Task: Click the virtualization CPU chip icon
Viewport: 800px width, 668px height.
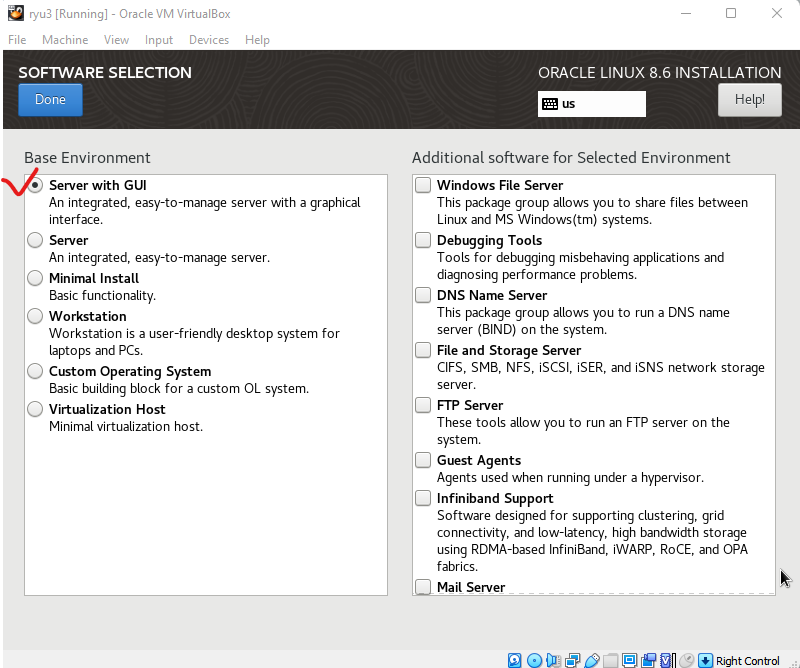Action: [x=667, y=660]
